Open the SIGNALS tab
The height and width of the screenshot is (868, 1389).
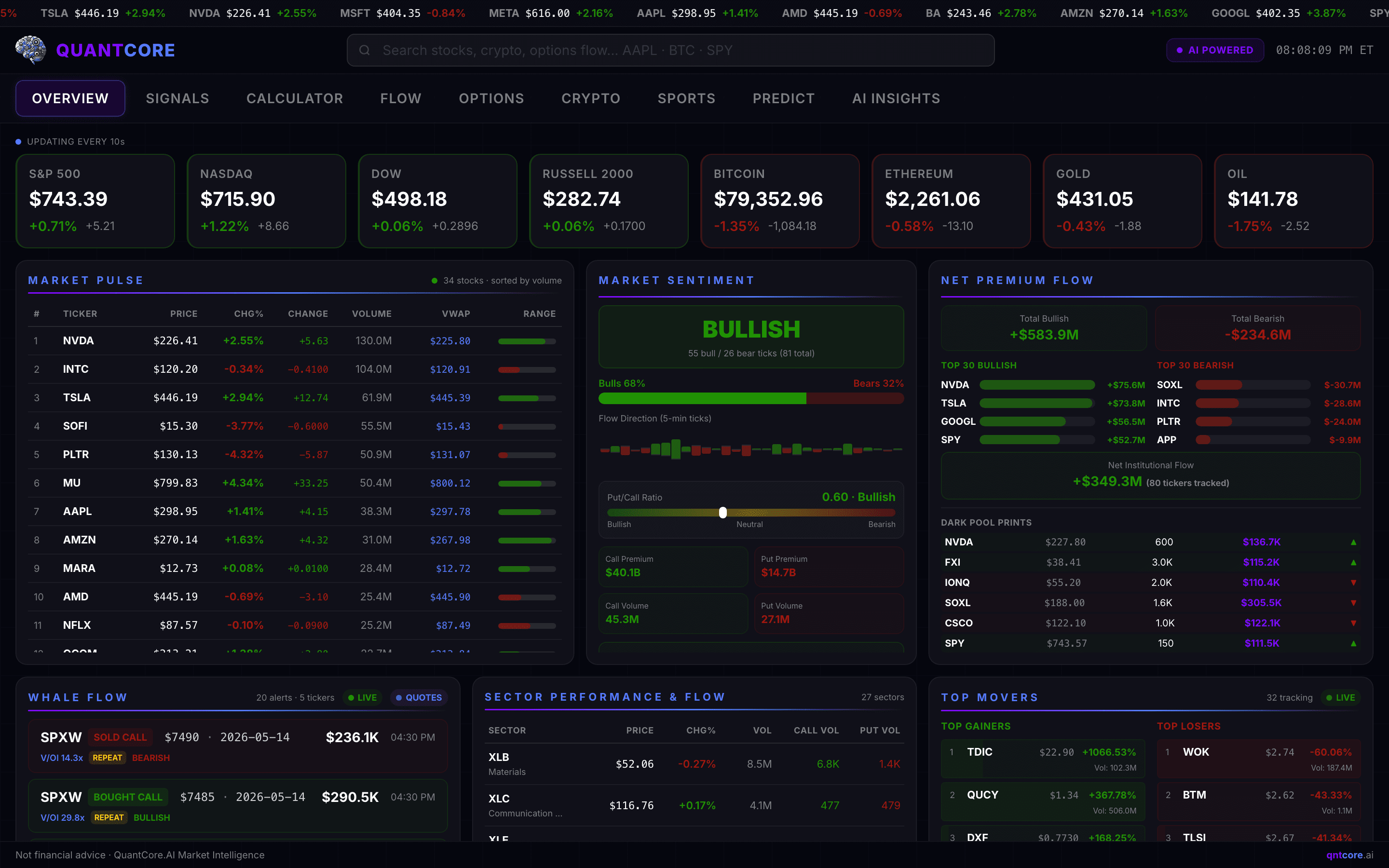pyautogui.click(x=177, y=98)
